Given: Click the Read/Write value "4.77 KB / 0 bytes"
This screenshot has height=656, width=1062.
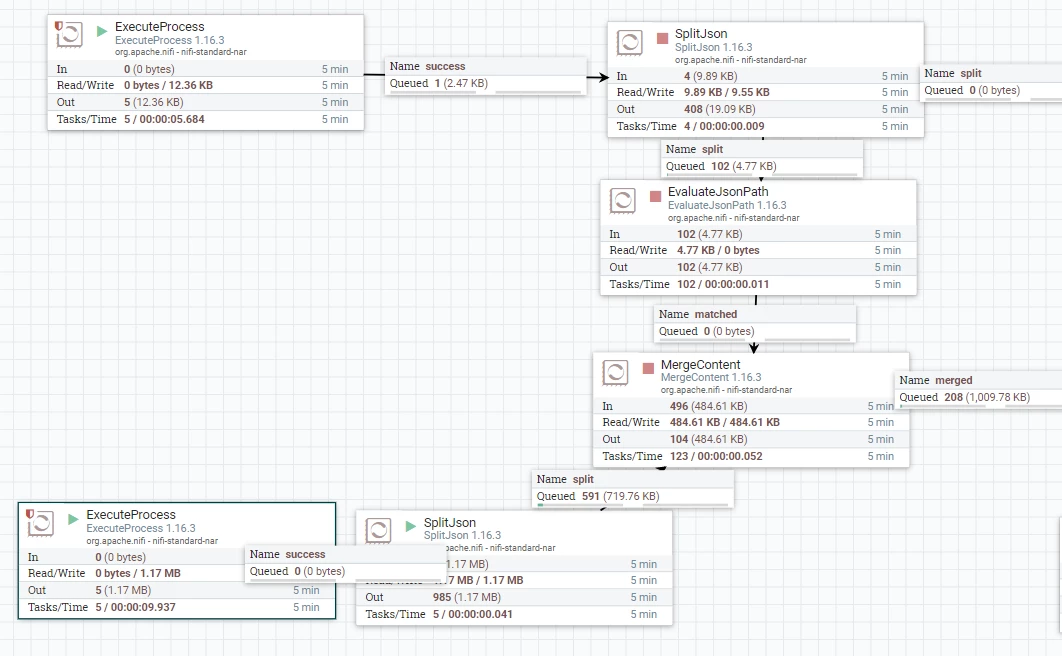Looking at the screenshot, I should [x=718, y=250].
